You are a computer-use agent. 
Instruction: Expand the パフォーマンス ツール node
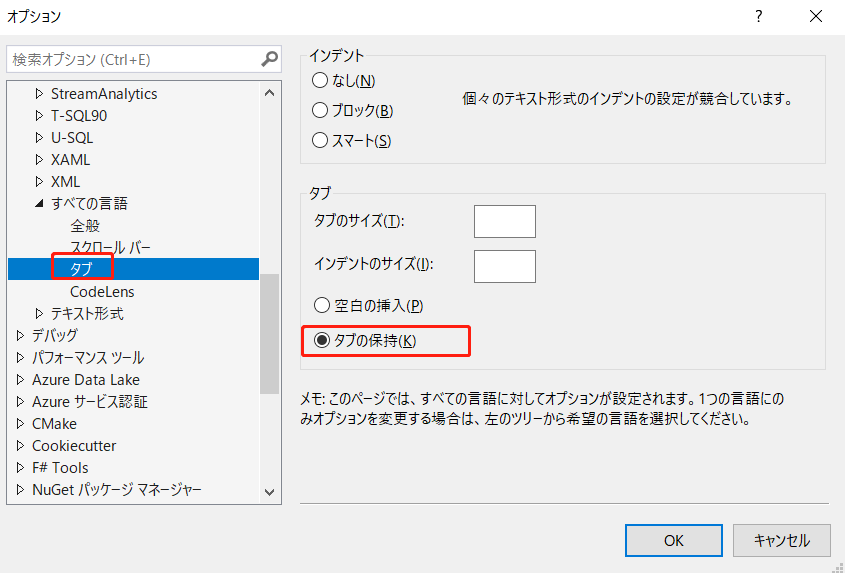coord(20,357)
